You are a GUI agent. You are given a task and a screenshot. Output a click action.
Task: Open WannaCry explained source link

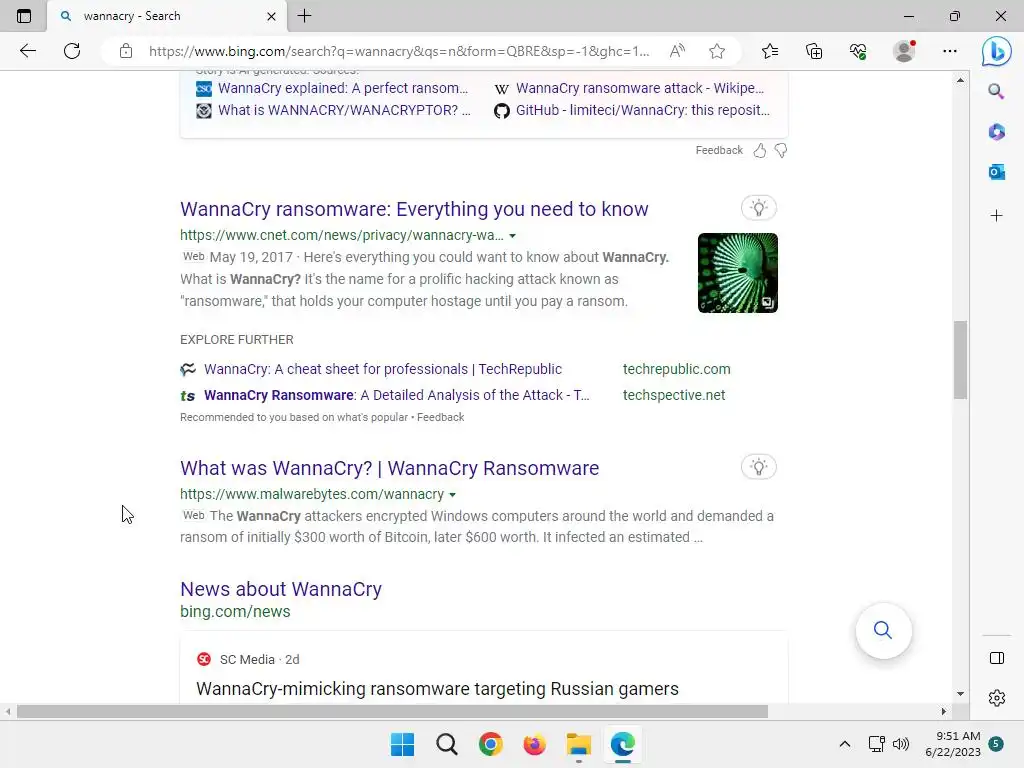click(343, 88)
